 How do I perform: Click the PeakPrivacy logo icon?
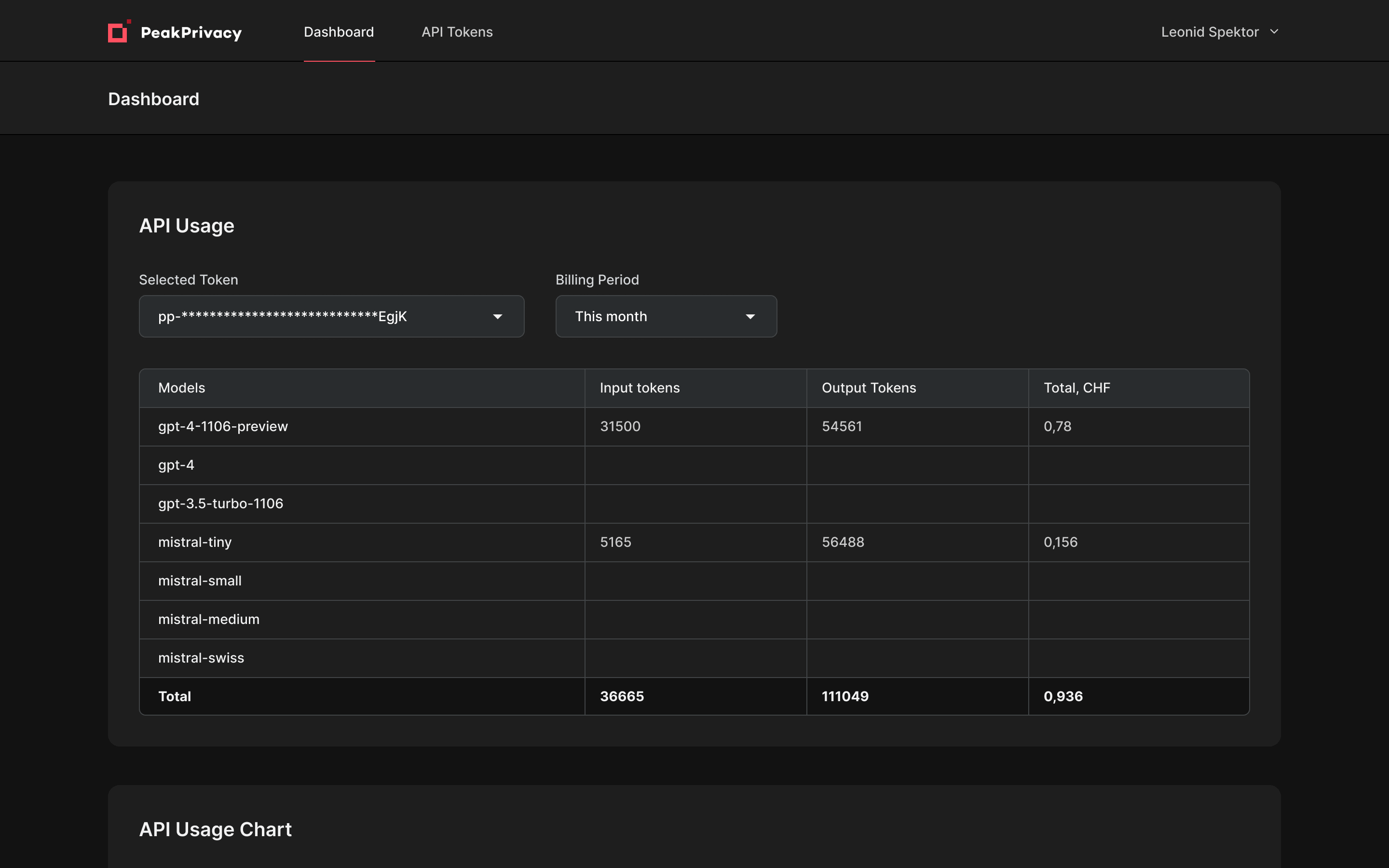tap(120, 31)
